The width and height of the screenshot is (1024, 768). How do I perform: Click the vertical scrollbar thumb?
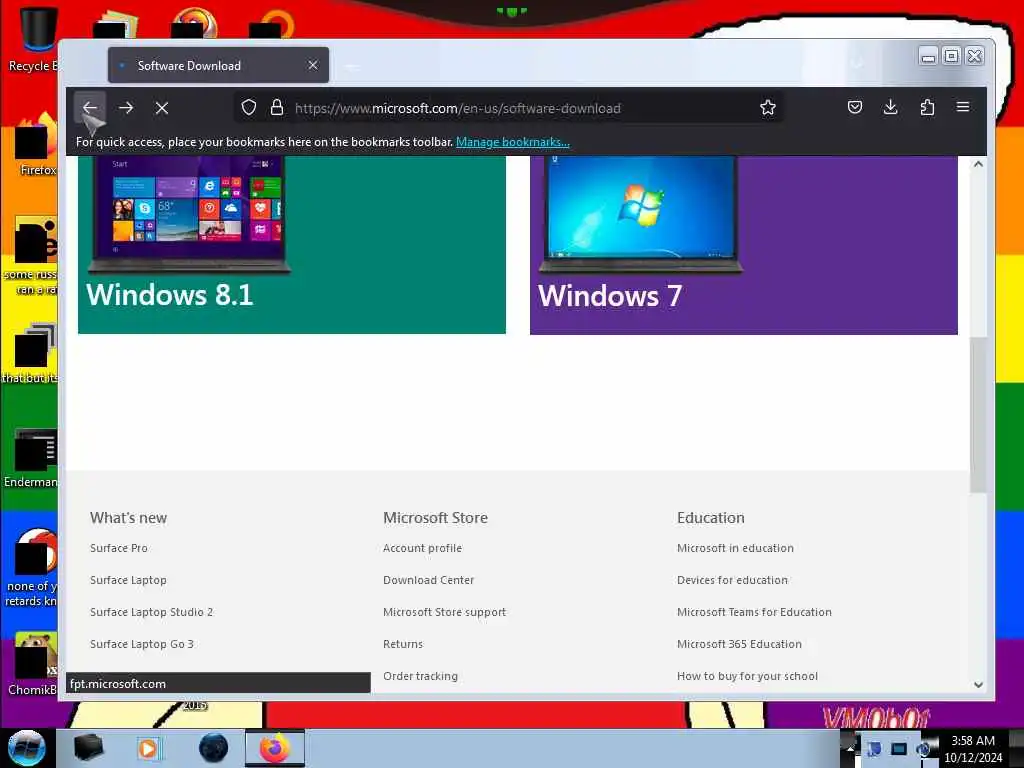click(978, 415)
